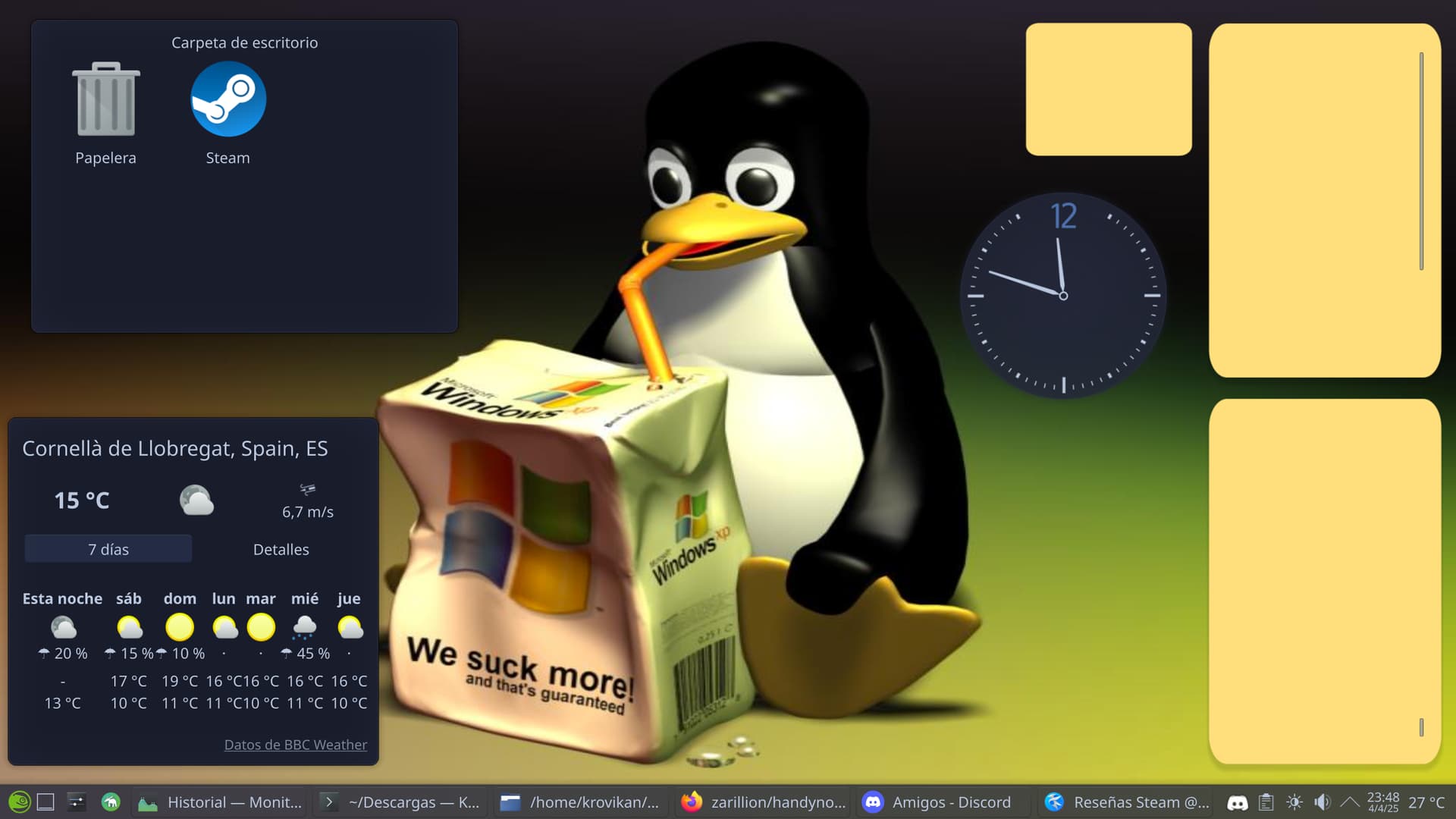Switch to the Reseñas Steam browser window
Screen dimensions: 1456x819
1125,802
